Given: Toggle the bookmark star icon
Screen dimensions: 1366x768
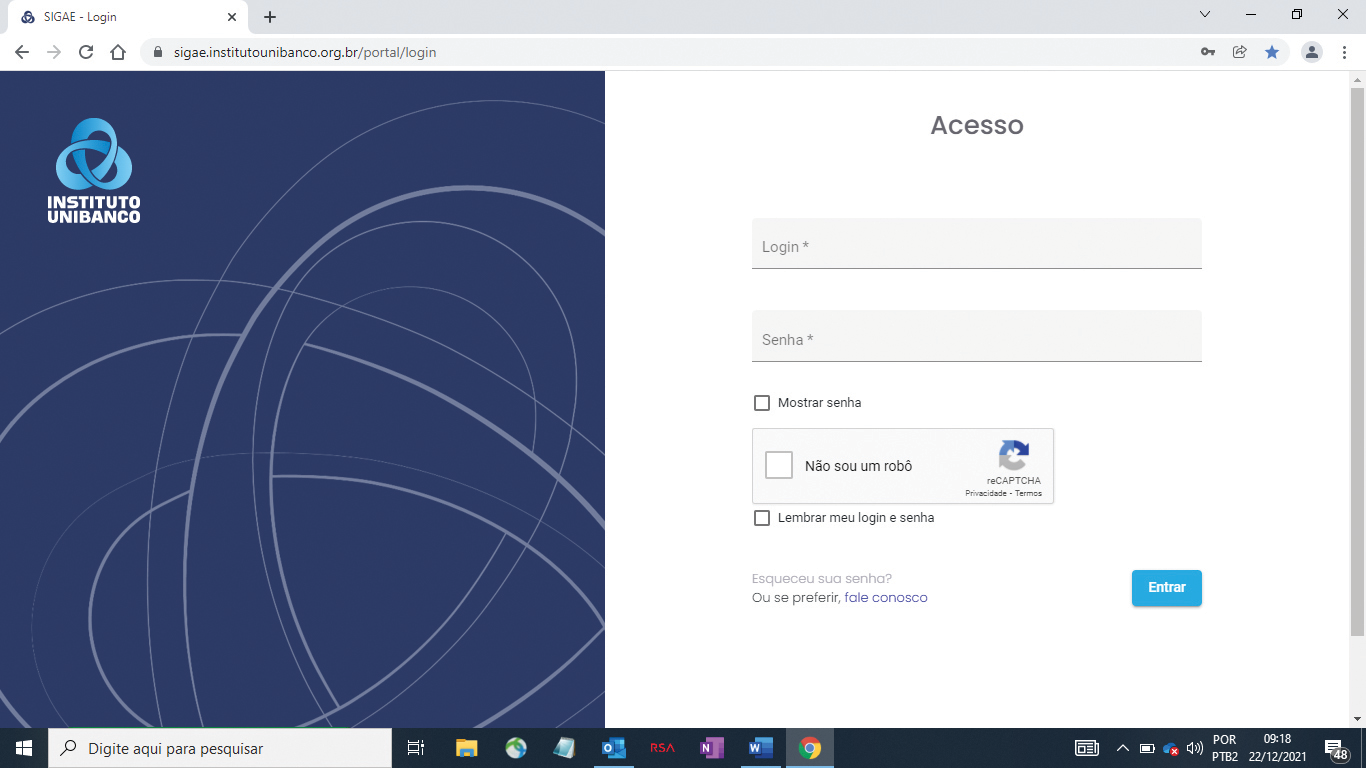Looking at the screenshot, I should click(x=1272, y=52).
